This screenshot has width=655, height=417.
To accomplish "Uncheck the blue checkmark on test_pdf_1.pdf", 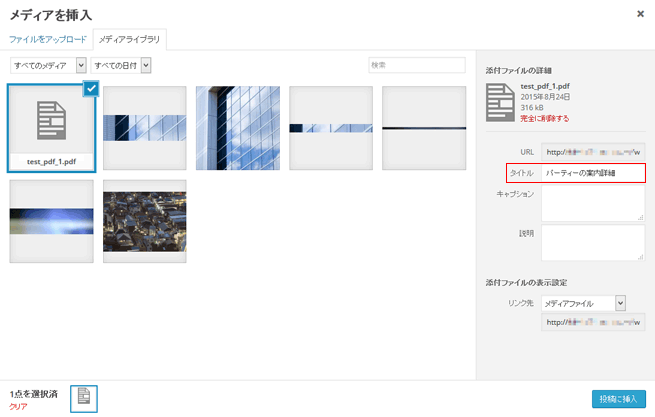I will pyautogui.click(x=91, y=89).
